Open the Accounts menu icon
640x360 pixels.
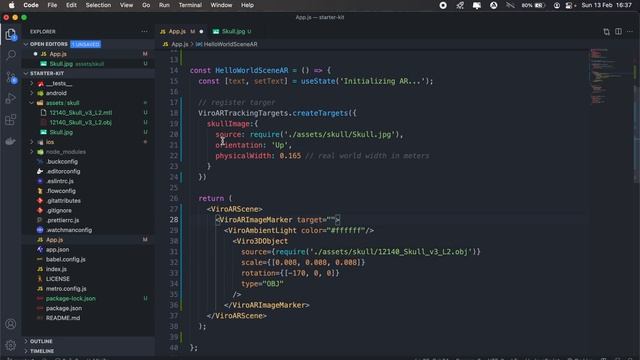click(x=11, y=324)
